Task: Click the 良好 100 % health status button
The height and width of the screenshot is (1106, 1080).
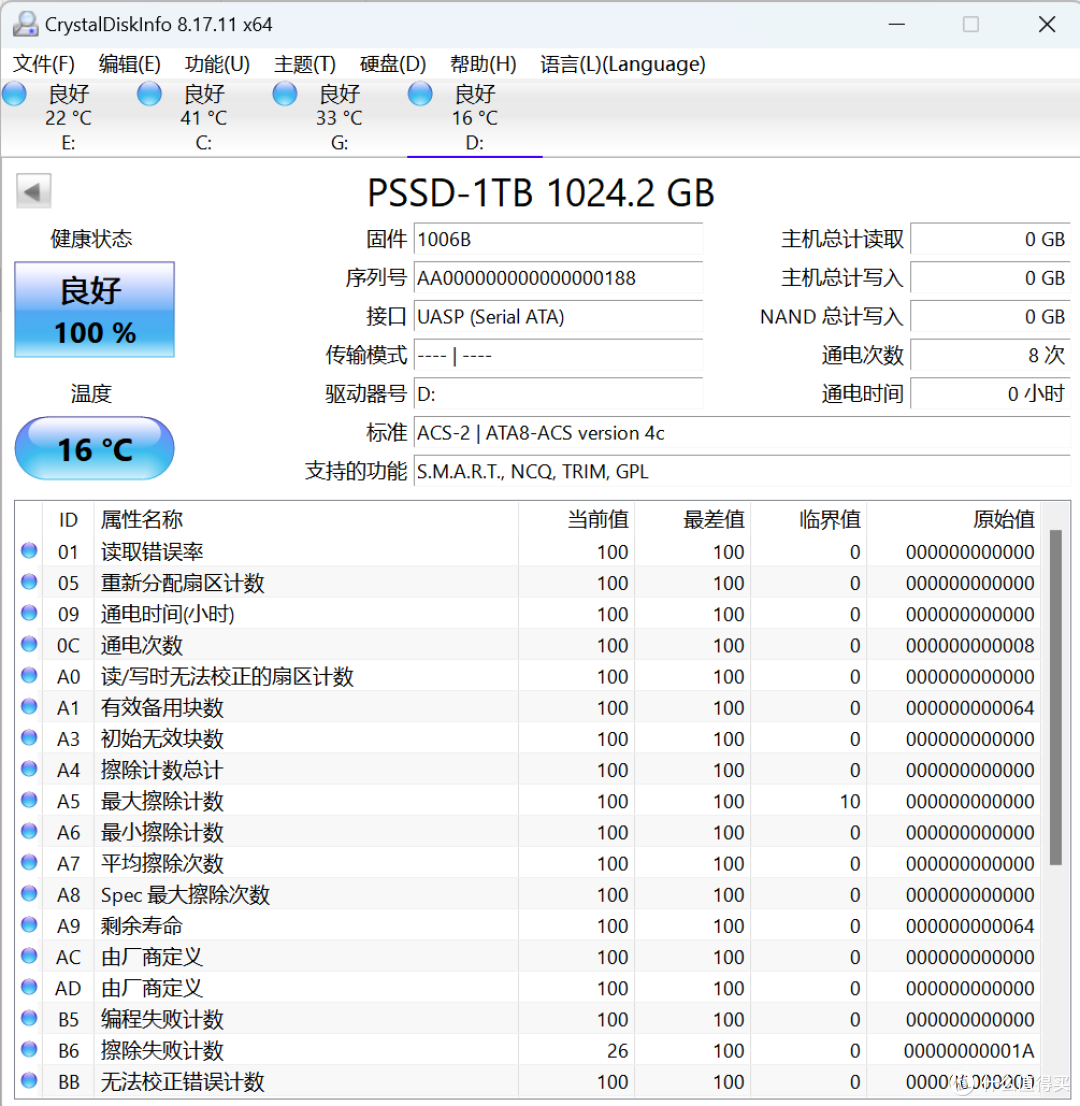Action: pos(95,310)
